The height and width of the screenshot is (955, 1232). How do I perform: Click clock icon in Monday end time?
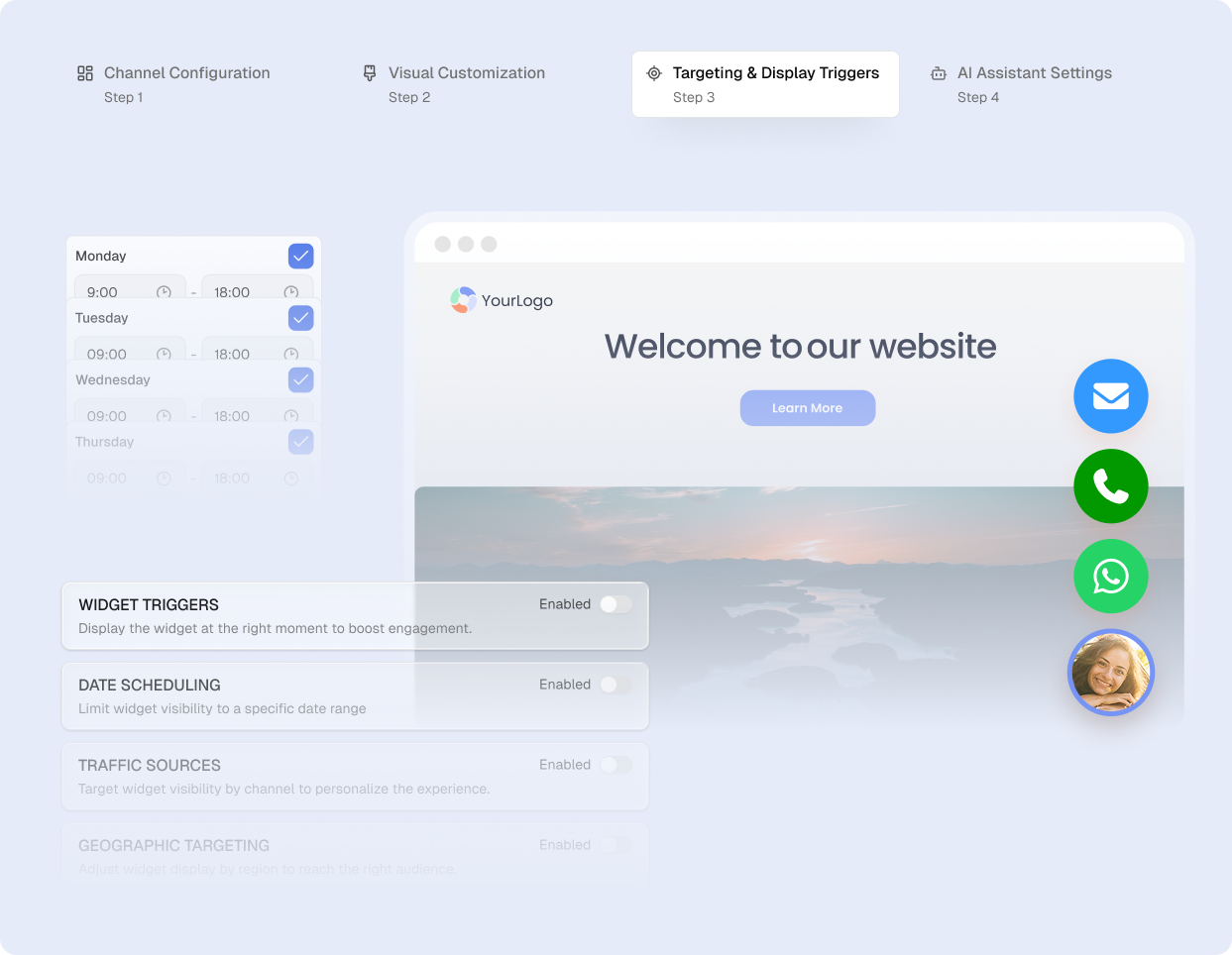coord(291,292)
